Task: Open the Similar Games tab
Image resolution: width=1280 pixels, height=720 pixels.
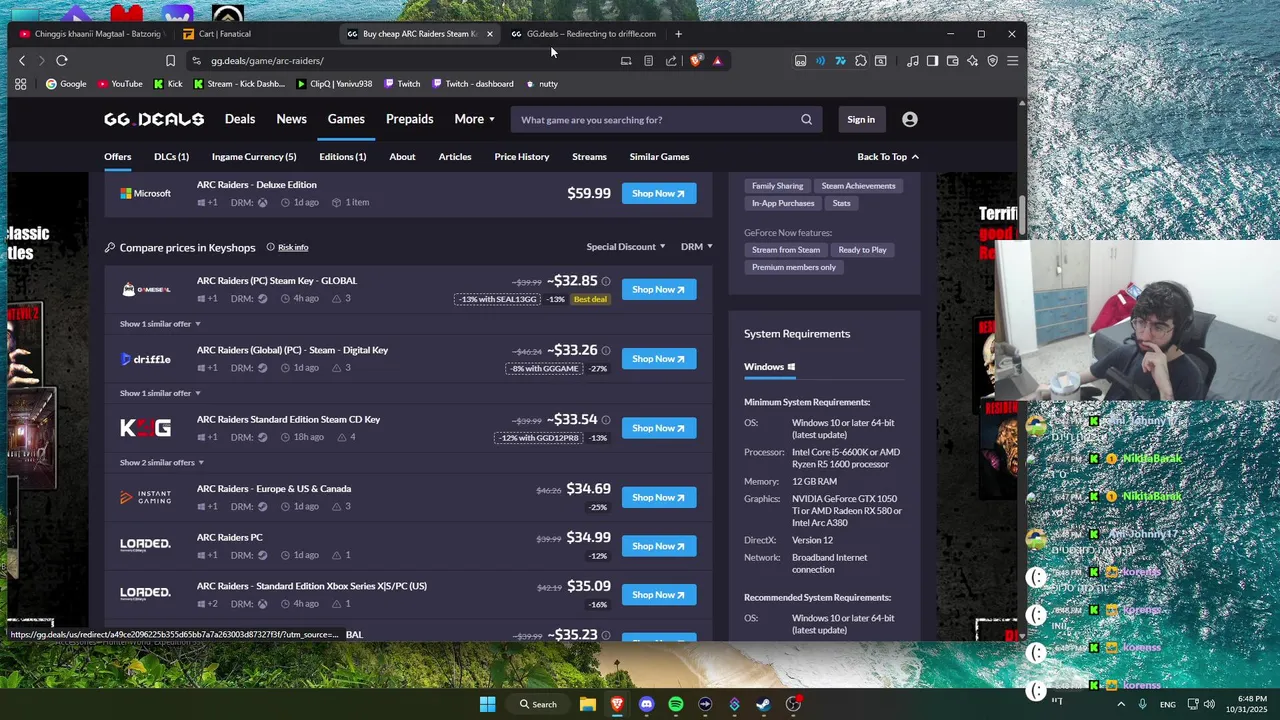Action: pyautogui.click(x=659, y=157)
